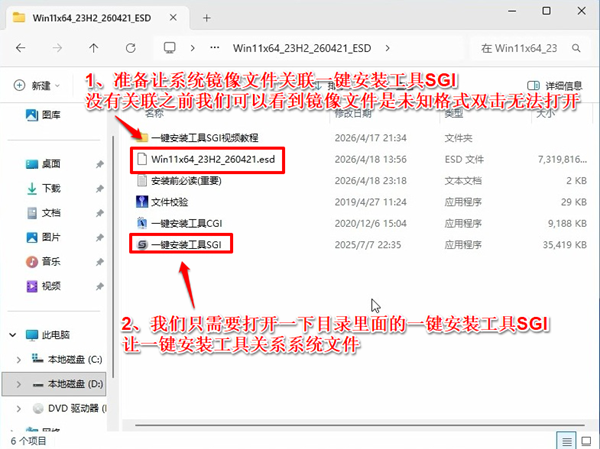Switch to large thumbnails view
This screenshot has height=449, width=600.
[x=586, y=441]
